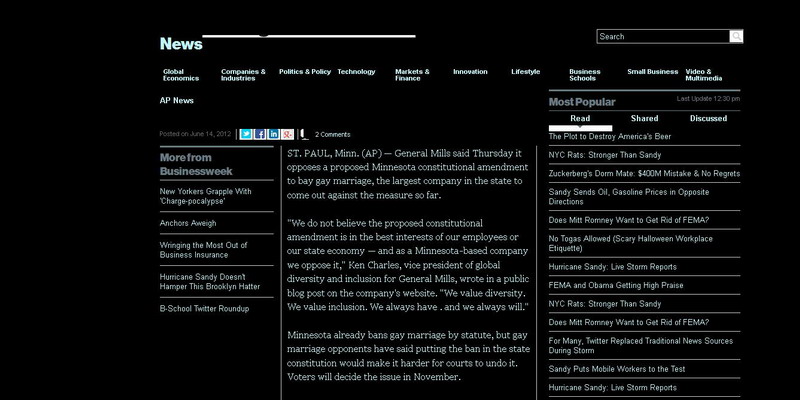Screen dimensions: 800x400
Task: Open the Lifestyle section
Action: coord(526,72)
